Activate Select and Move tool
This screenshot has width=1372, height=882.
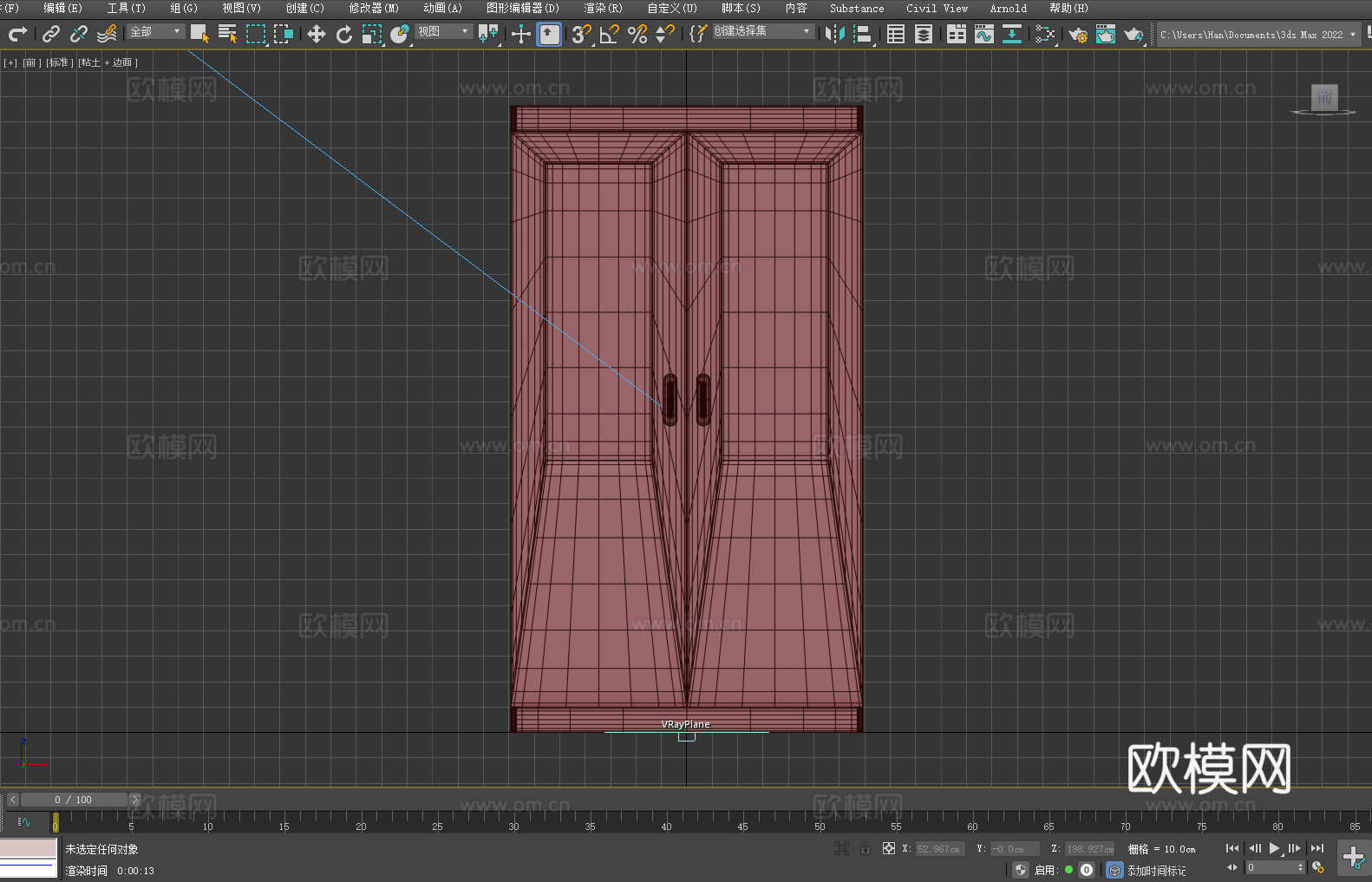[317, 34]
